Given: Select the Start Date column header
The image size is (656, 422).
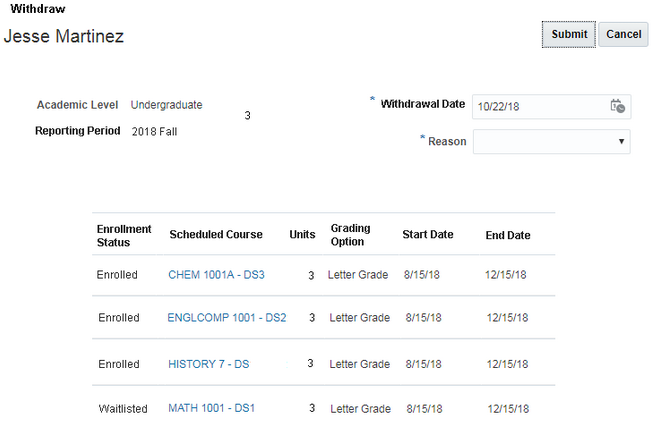Looking at the screenshot, I should [x=428, y=235].
